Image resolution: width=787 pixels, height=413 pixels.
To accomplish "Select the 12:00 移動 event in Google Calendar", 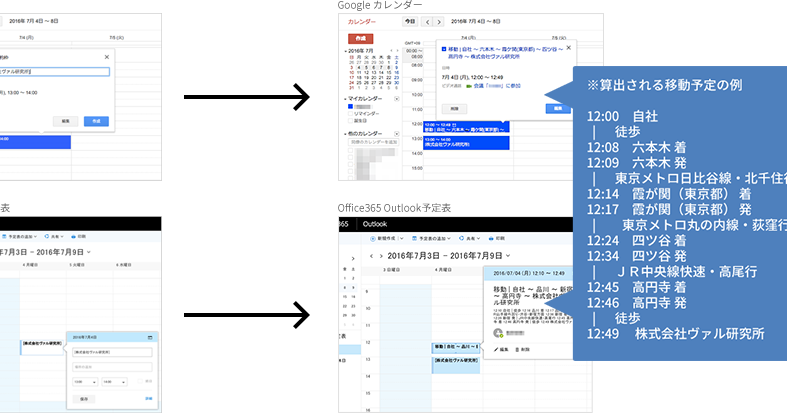I will [x=466, y=127].
